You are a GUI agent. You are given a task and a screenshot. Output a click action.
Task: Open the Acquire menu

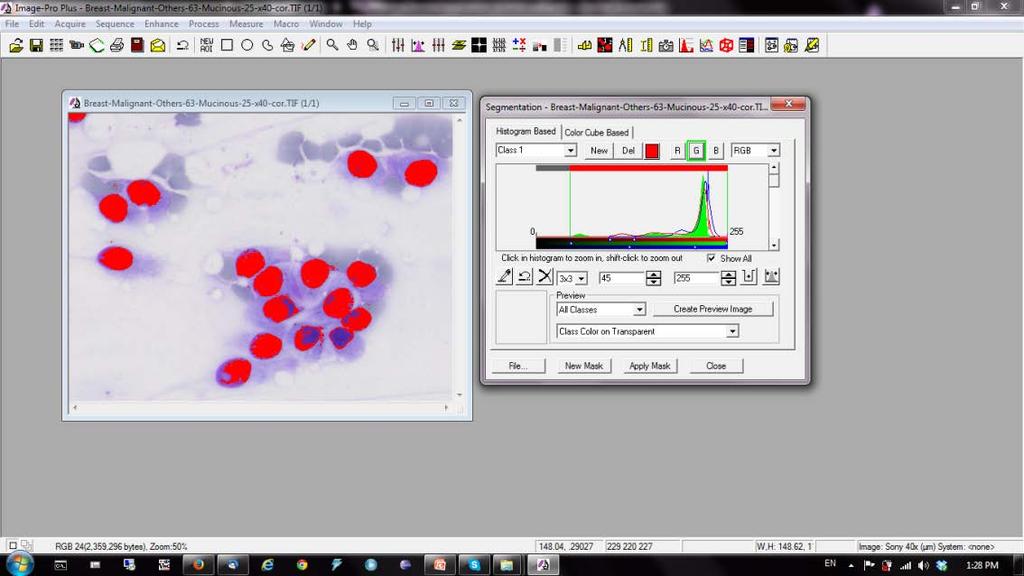coord(70,24)
